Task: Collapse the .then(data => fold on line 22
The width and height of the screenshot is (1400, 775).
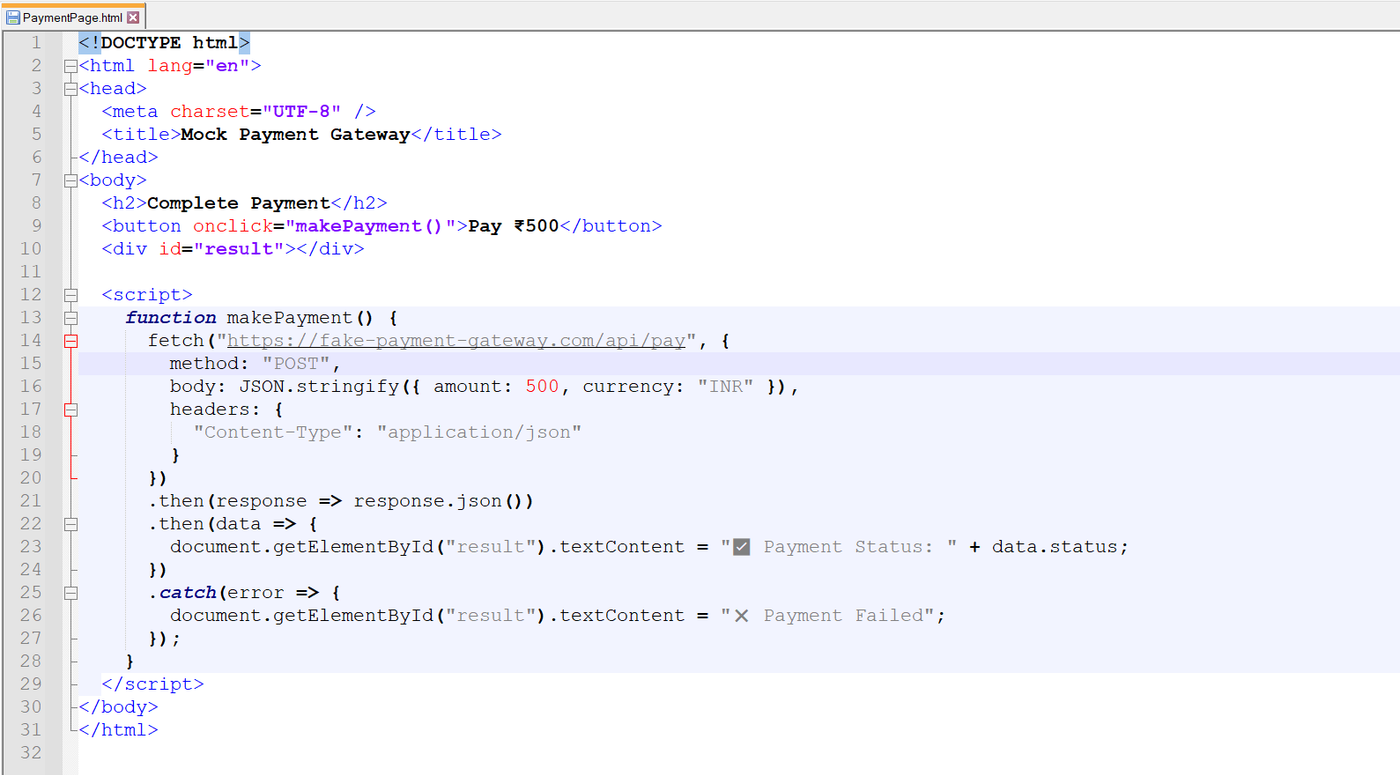Action: pyautogui.click(x=70, y=524)
